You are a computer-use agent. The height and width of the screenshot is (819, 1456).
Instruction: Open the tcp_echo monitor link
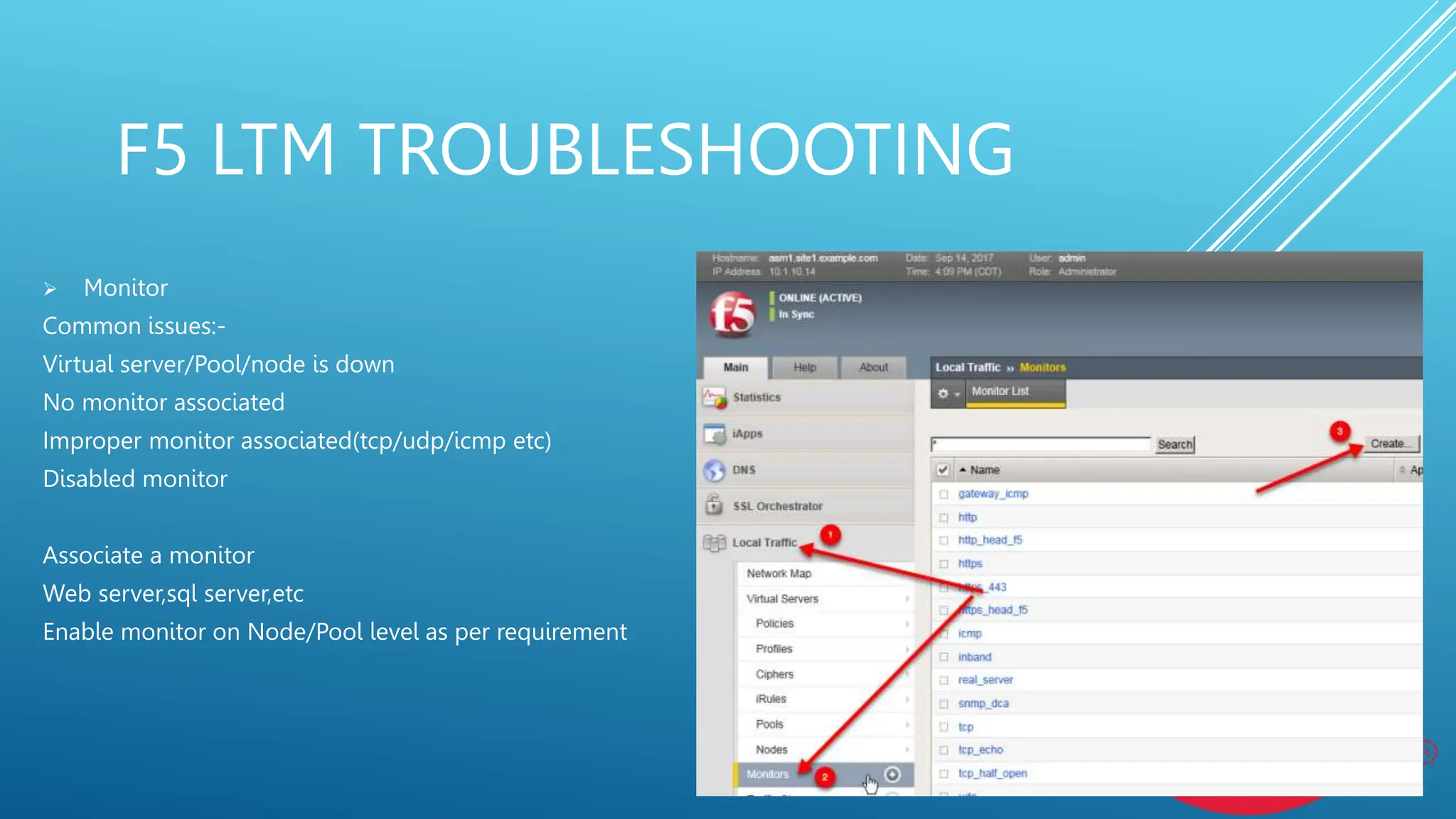tap(980, 749)
